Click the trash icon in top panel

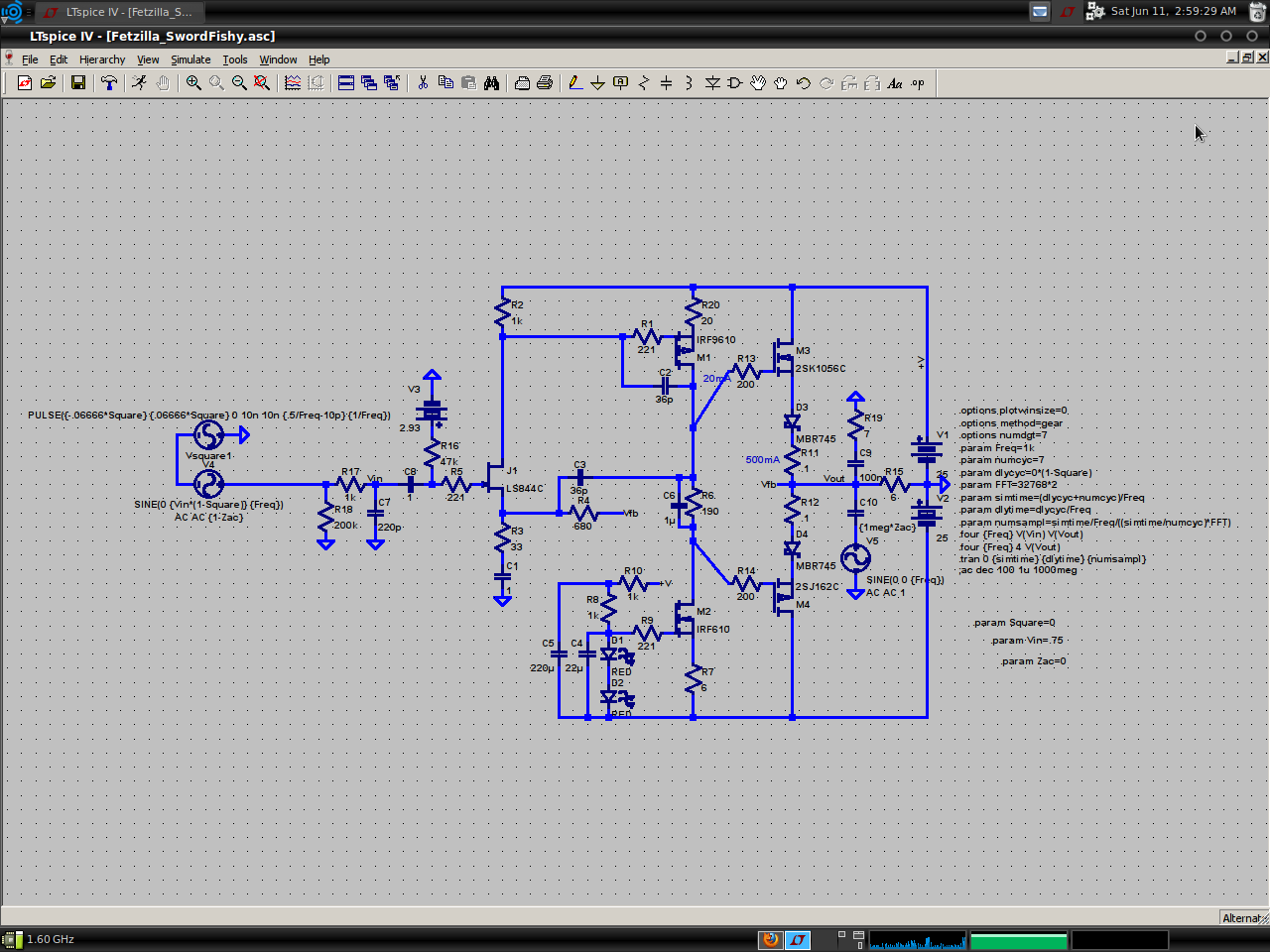point(1256,12)
